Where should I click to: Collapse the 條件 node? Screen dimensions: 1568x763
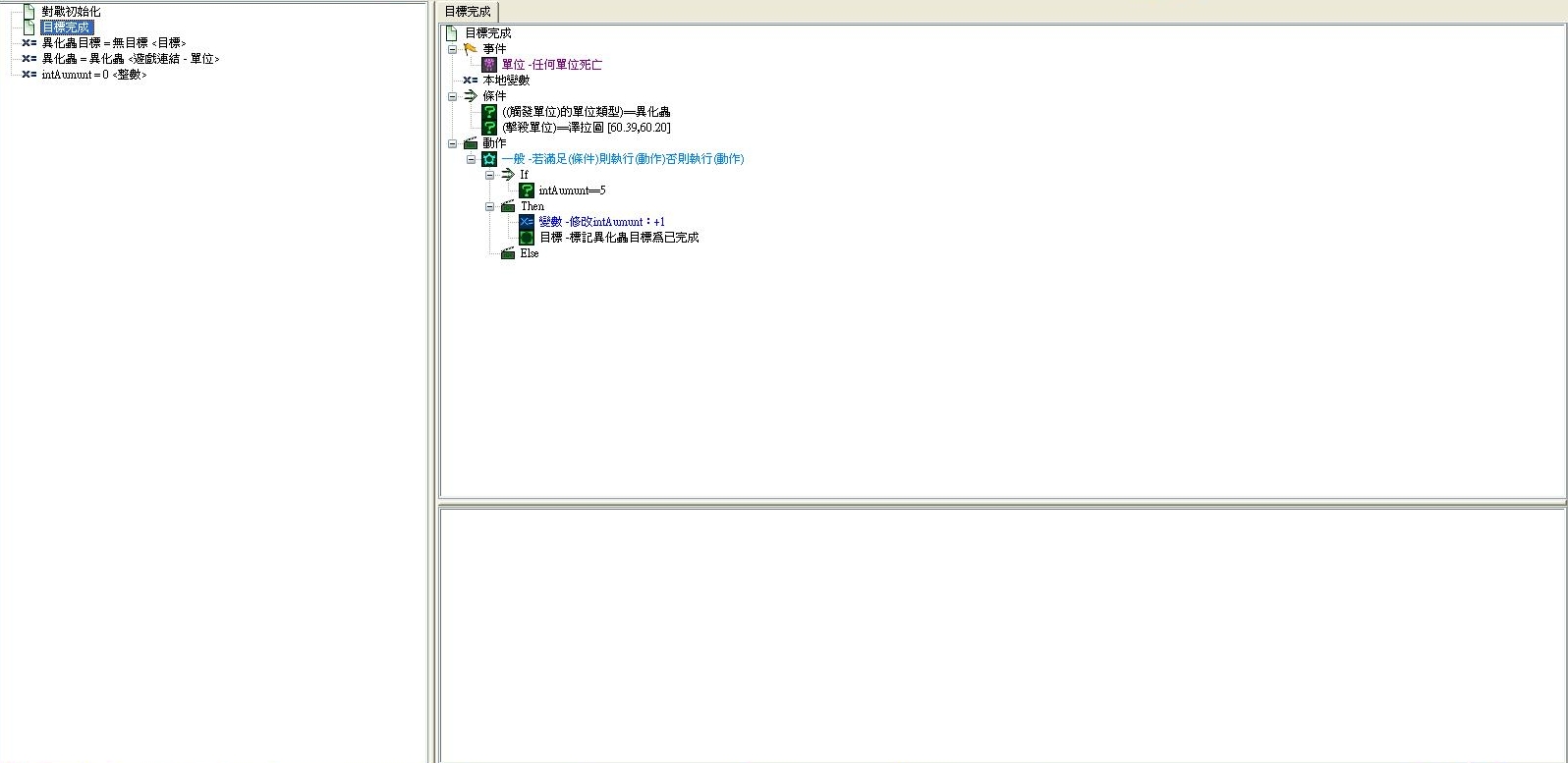coord(452,96)
